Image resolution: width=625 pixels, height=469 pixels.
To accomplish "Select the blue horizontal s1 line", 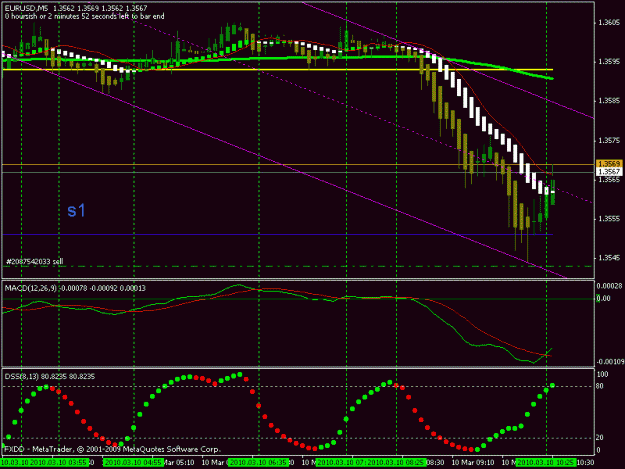I will click(277, 234).
